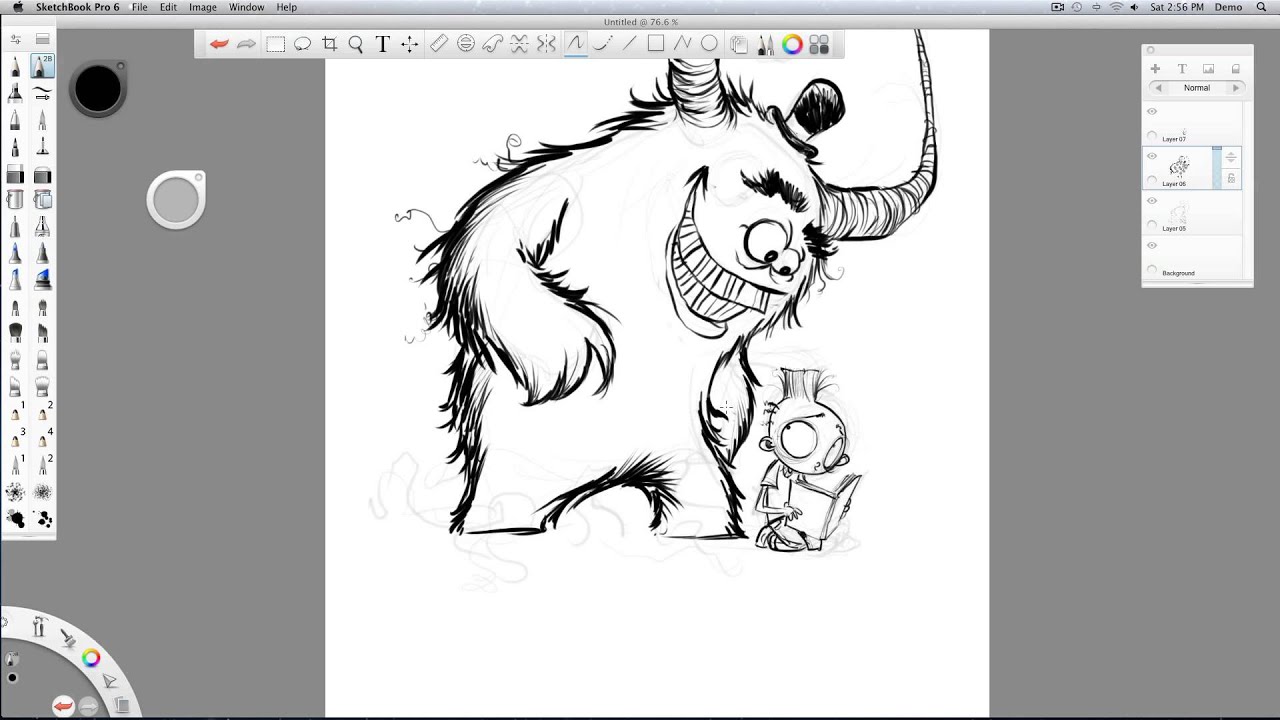Open the Image menu

coord(203,7)
